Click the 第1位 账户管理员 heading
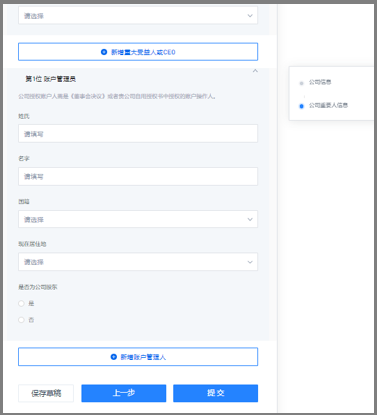The width and height of the screenshot is (377, 415). [x=51, y=79]
